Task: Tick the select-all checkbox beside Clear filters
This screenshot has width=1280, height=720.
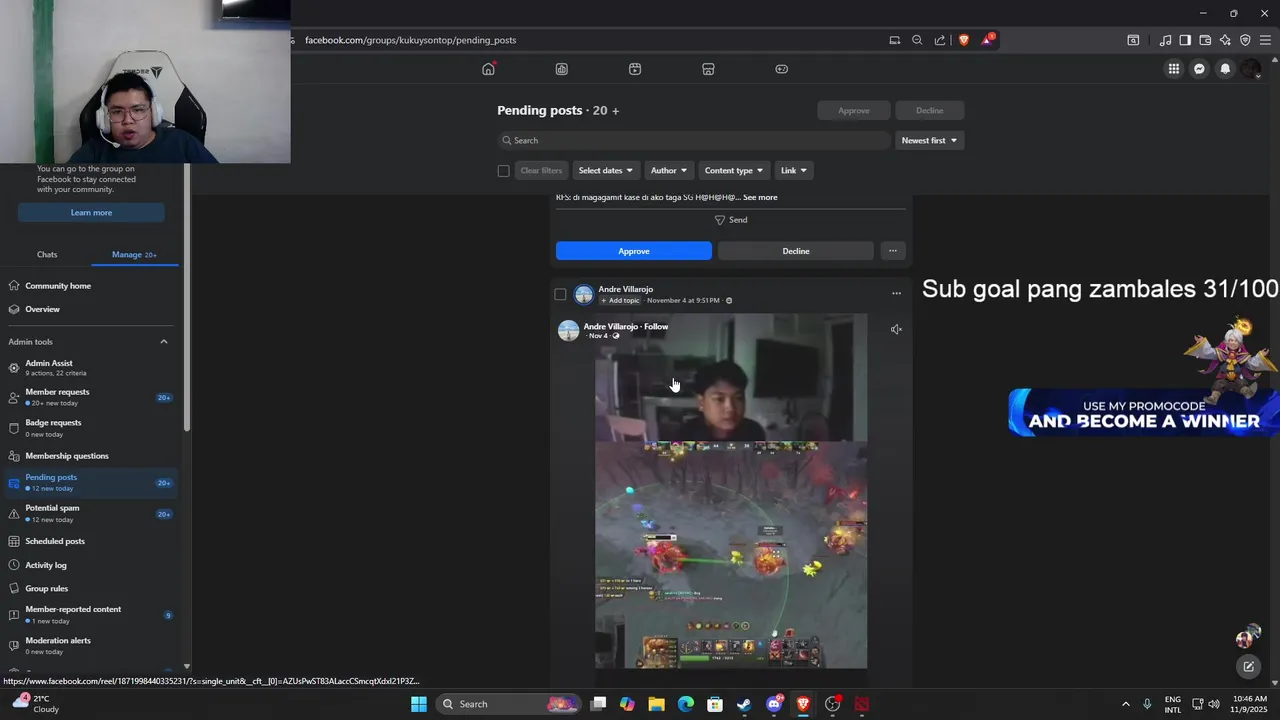Action: 503,171
